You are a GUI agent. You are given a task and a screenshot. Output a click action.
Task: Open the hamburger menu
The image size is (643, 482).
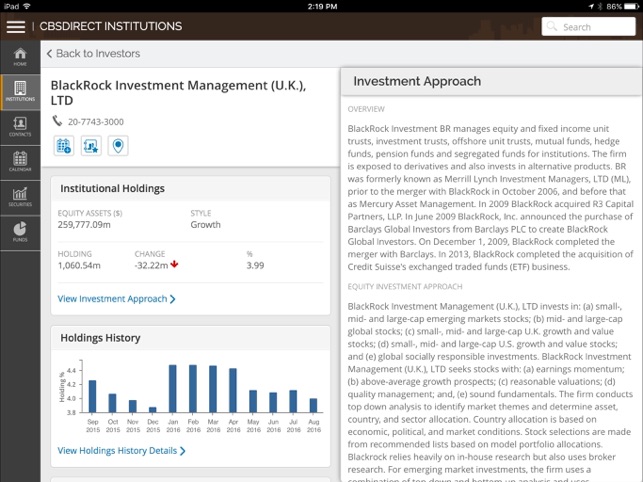point(16,27)
